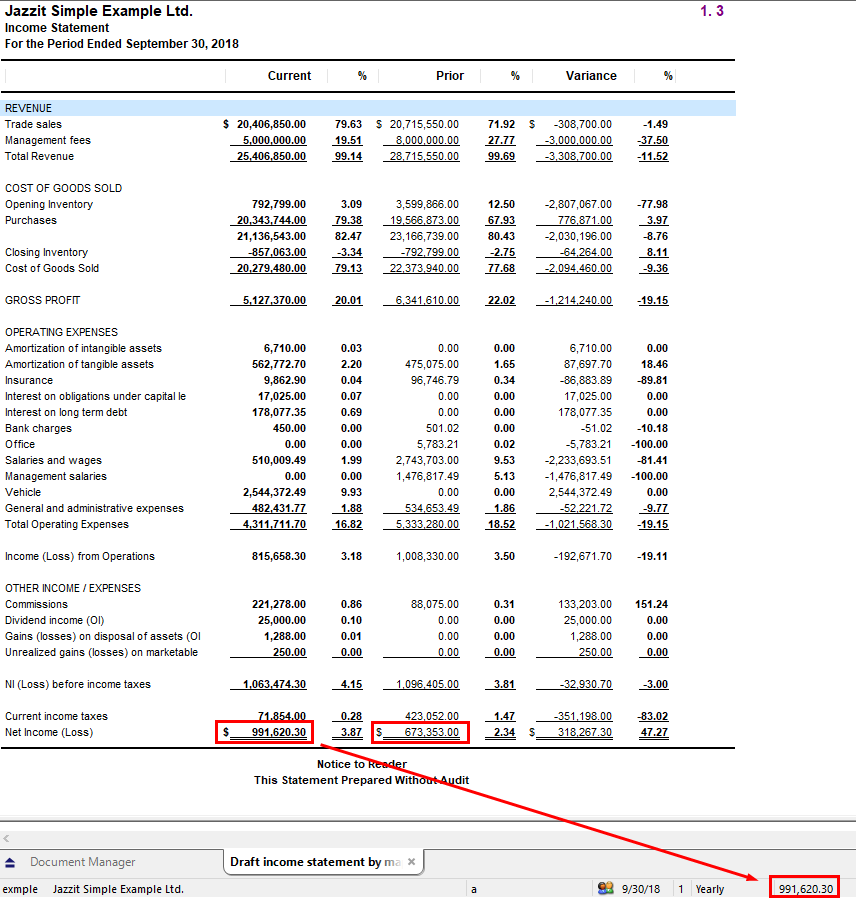
Task: Click the Bank charges row label
Action: tap(38, 429)
